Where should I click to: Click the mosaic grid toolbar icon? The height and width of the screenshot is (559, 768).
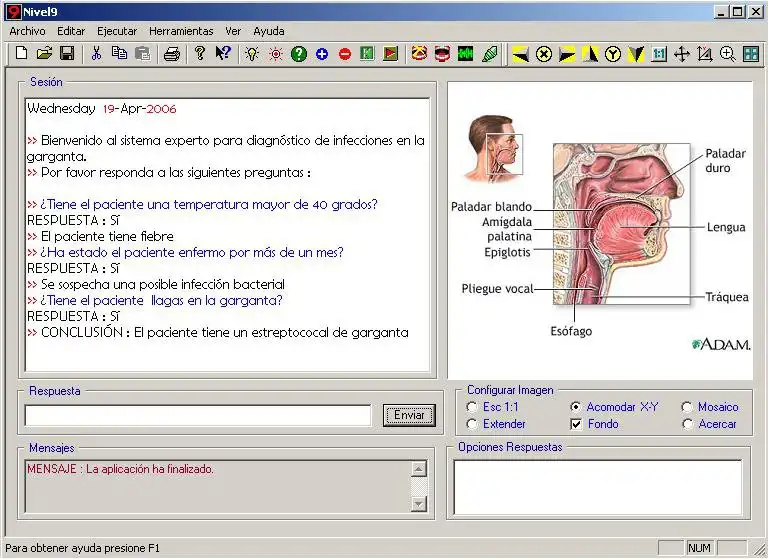[x=751, y=54]
